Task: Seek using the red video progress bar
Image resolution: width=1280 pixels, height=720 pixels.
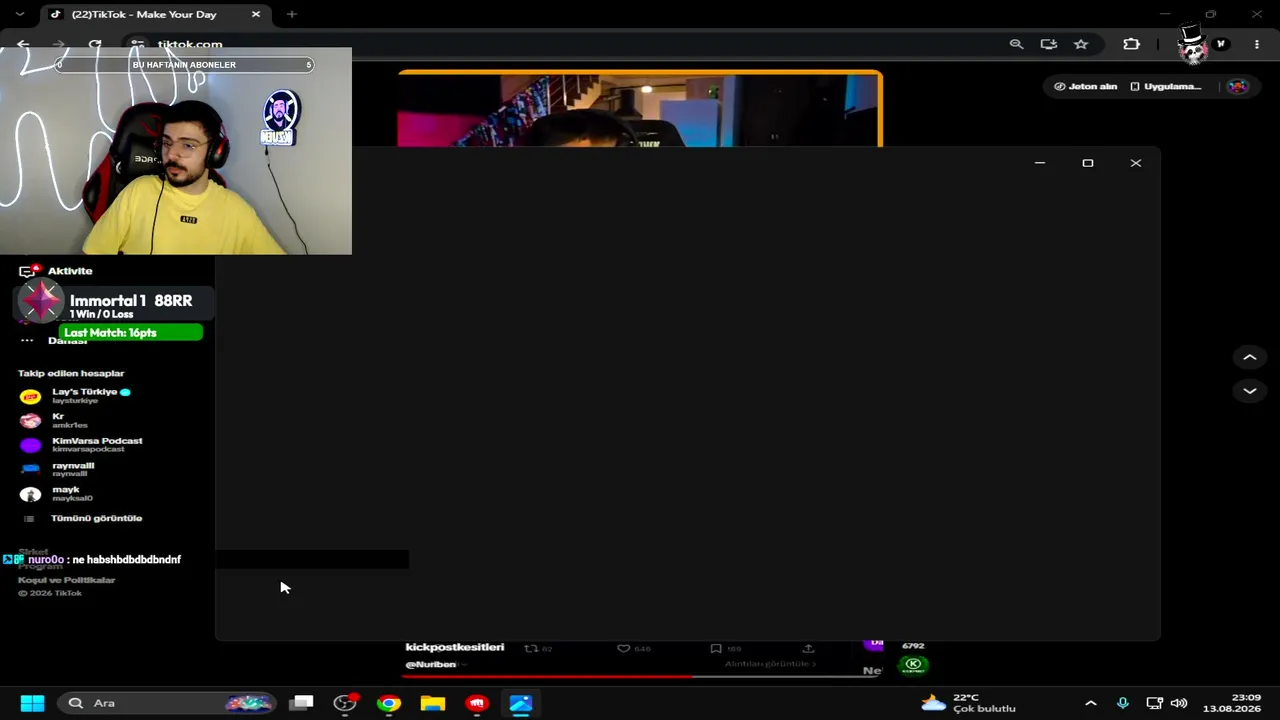Action: click(x=640, y=676)
